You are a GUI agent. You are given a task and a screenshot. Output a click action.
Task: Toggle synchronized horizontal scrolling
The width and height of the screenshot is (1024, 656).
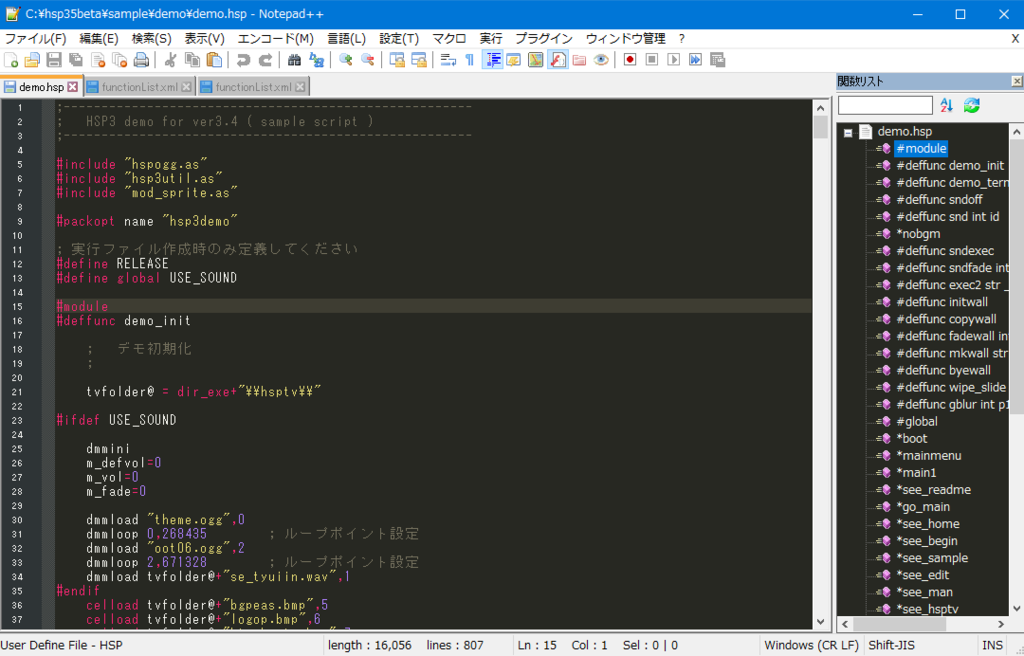(x=419, y=60)
